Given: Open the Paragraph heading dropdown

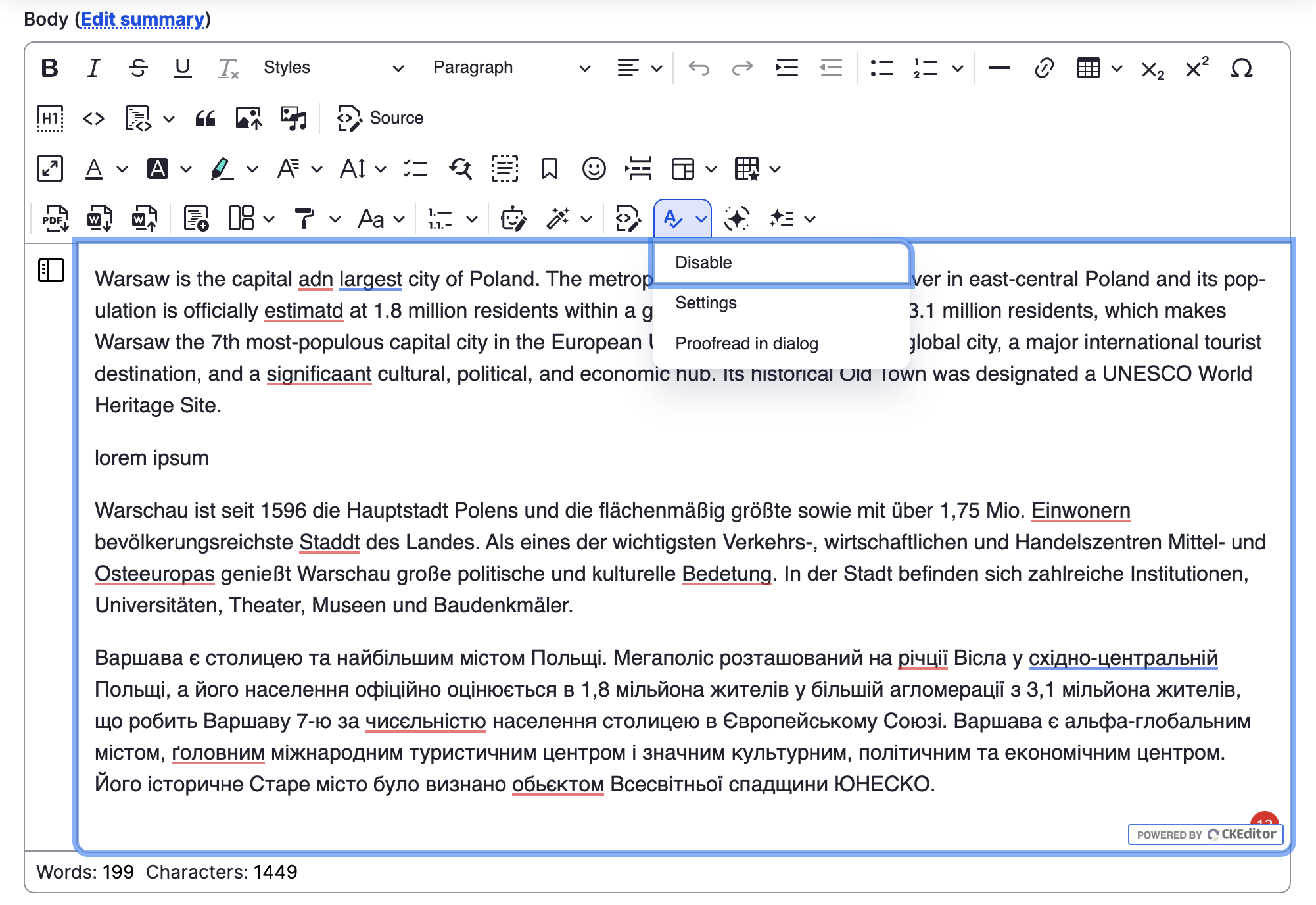Looking at the screenshot, I should [x=511, y=68].
